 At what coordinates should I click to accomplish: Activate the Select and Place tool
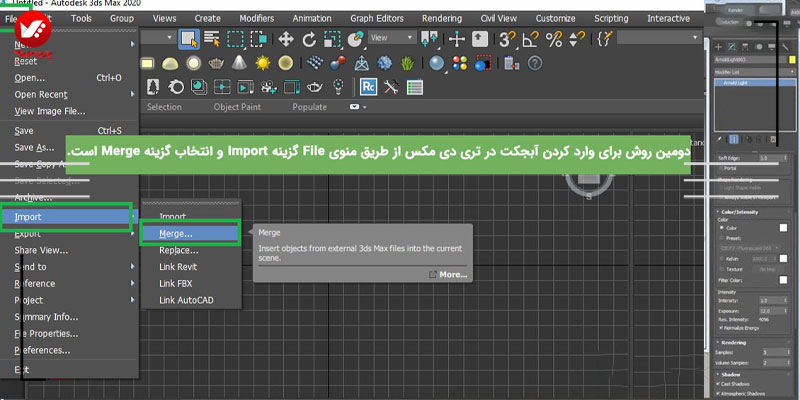point(355,39)
